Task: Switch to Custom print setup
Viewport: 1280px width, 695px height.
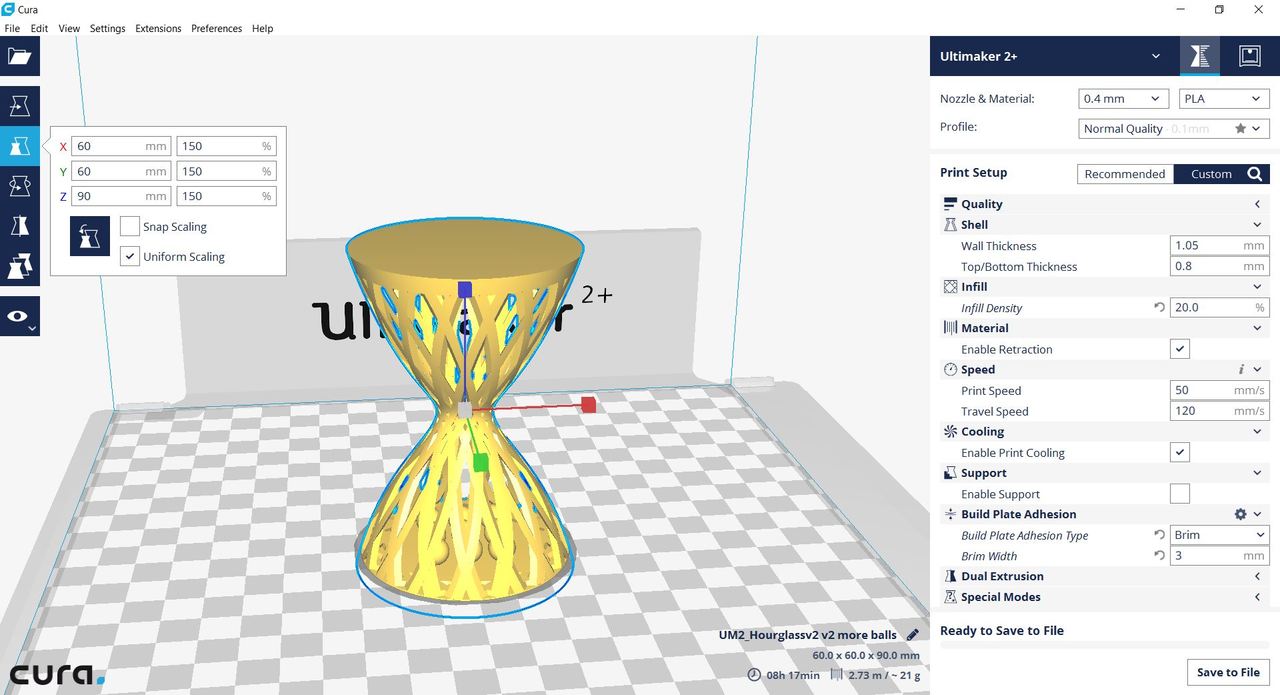Action: point(1211,174)
